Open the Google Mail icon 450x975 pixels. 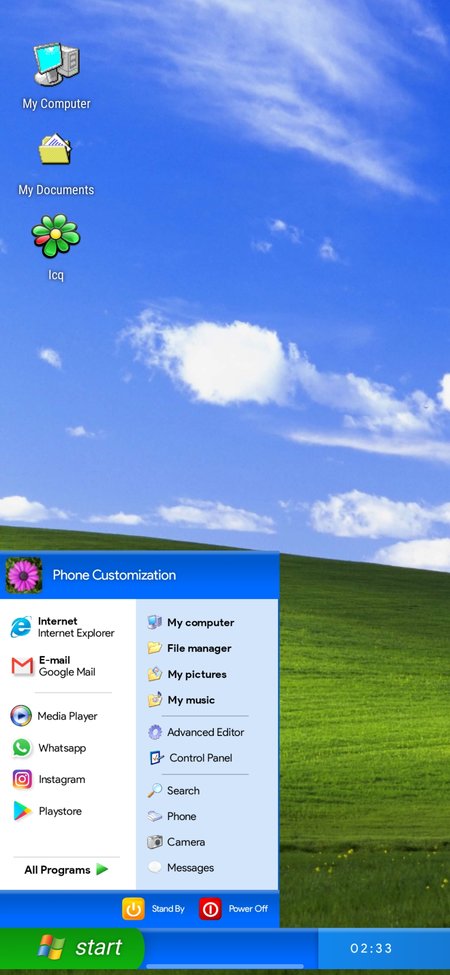coord(22,667)
